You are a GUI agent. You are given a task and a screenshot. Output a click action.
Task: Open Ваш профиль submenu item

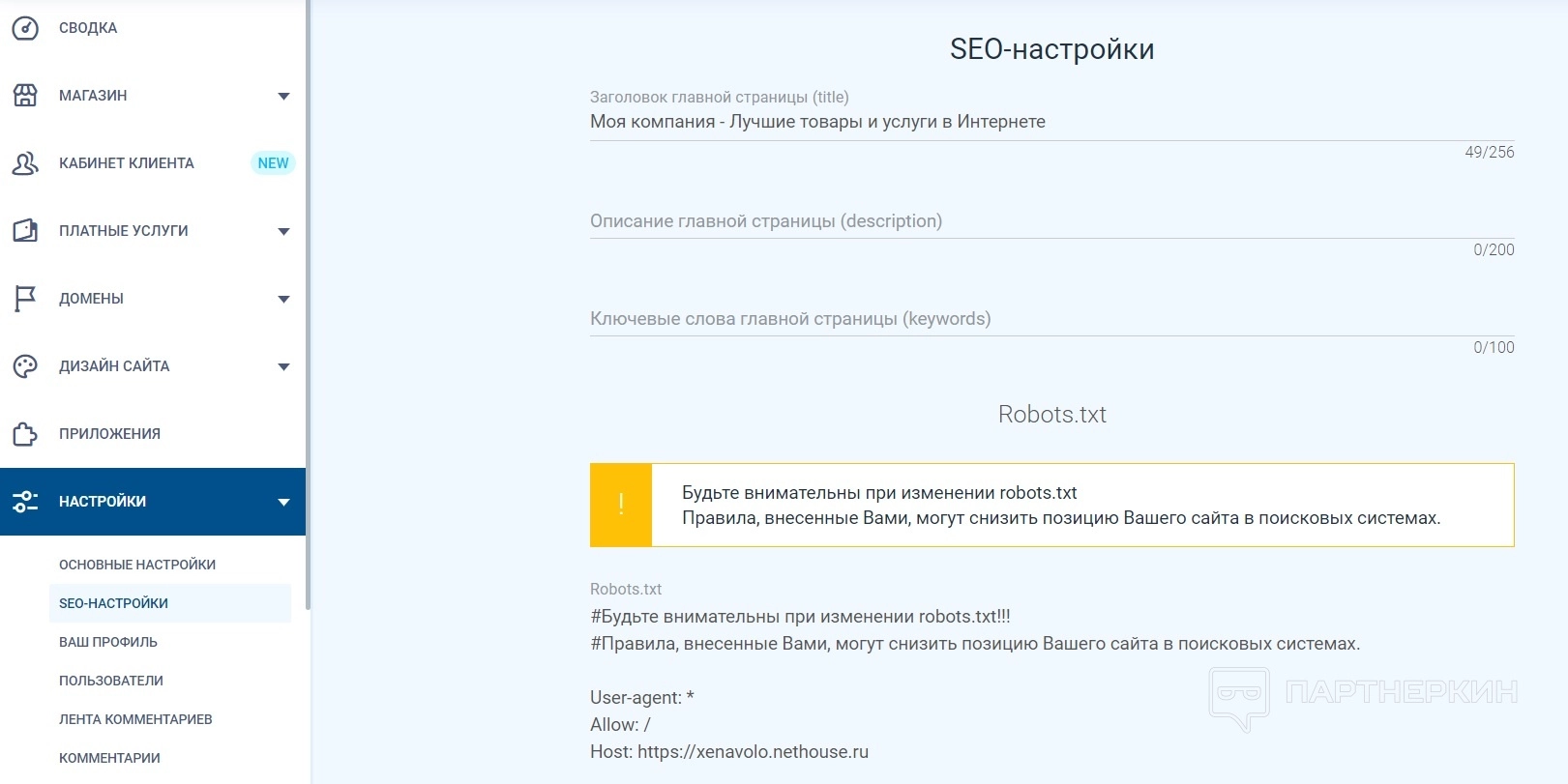click(x=108, y=642)
